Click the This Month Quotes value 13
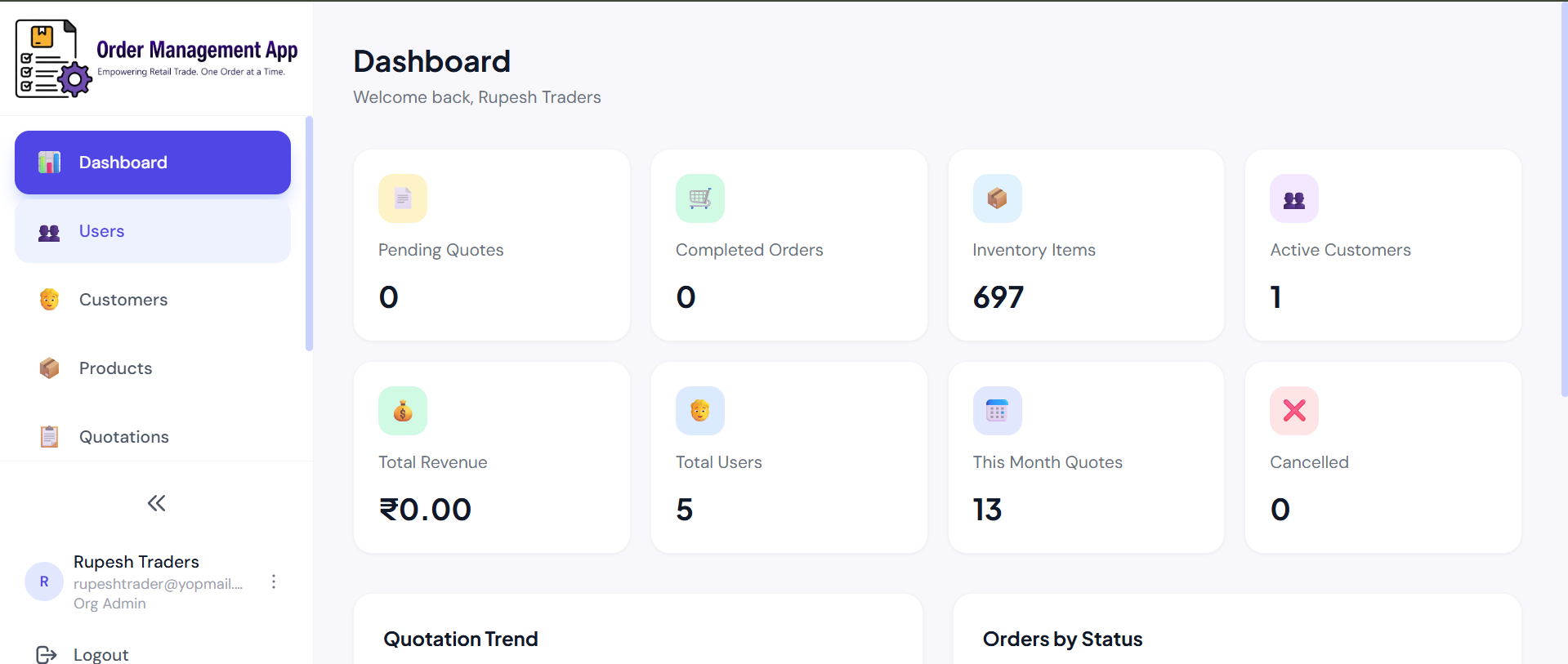The width and height of the screenshot is (1568, 664). [x=988, y=510]
